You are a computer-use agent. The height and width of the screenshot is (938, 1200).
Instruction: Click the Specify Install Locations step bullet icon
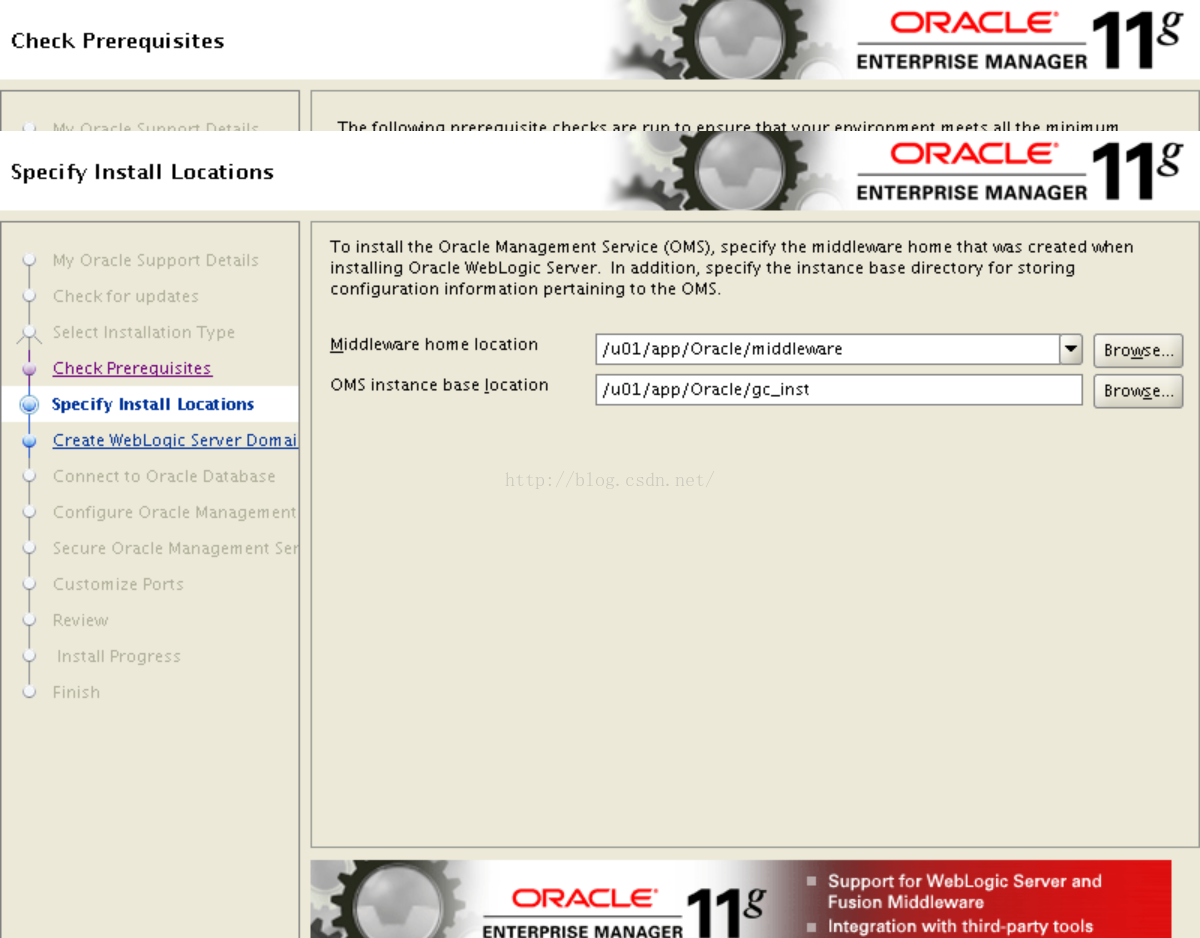[x=30, y=404]
